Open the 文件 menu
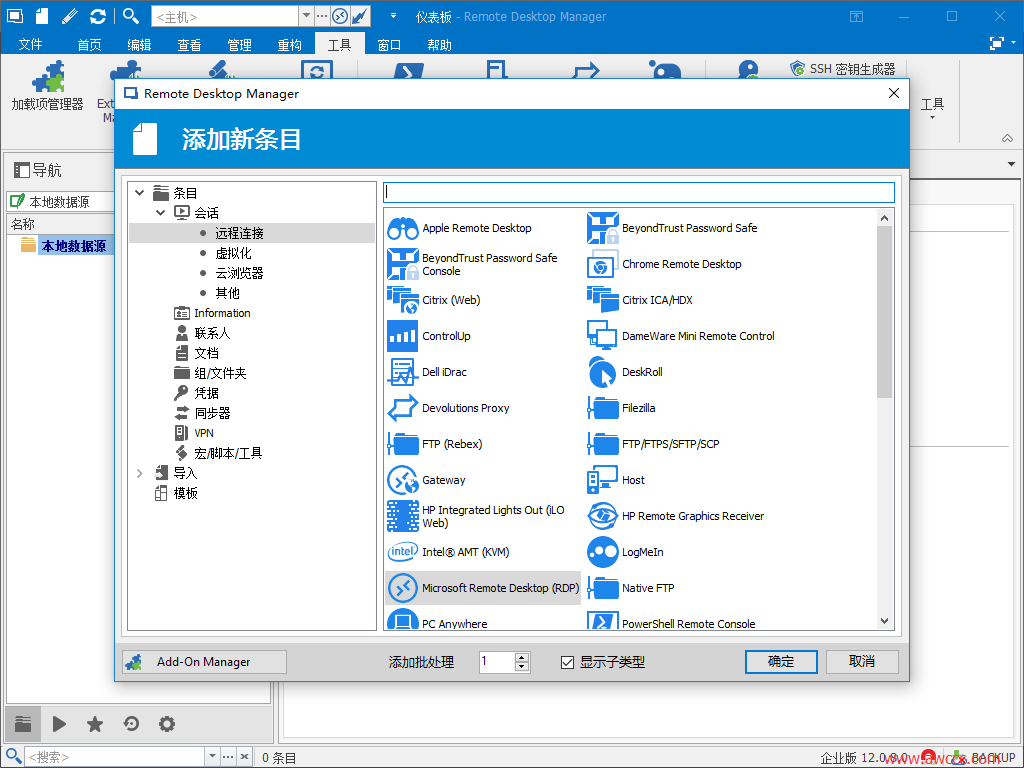The height and width of the screenshot is (768, 1024). click(x=30, y=44)
